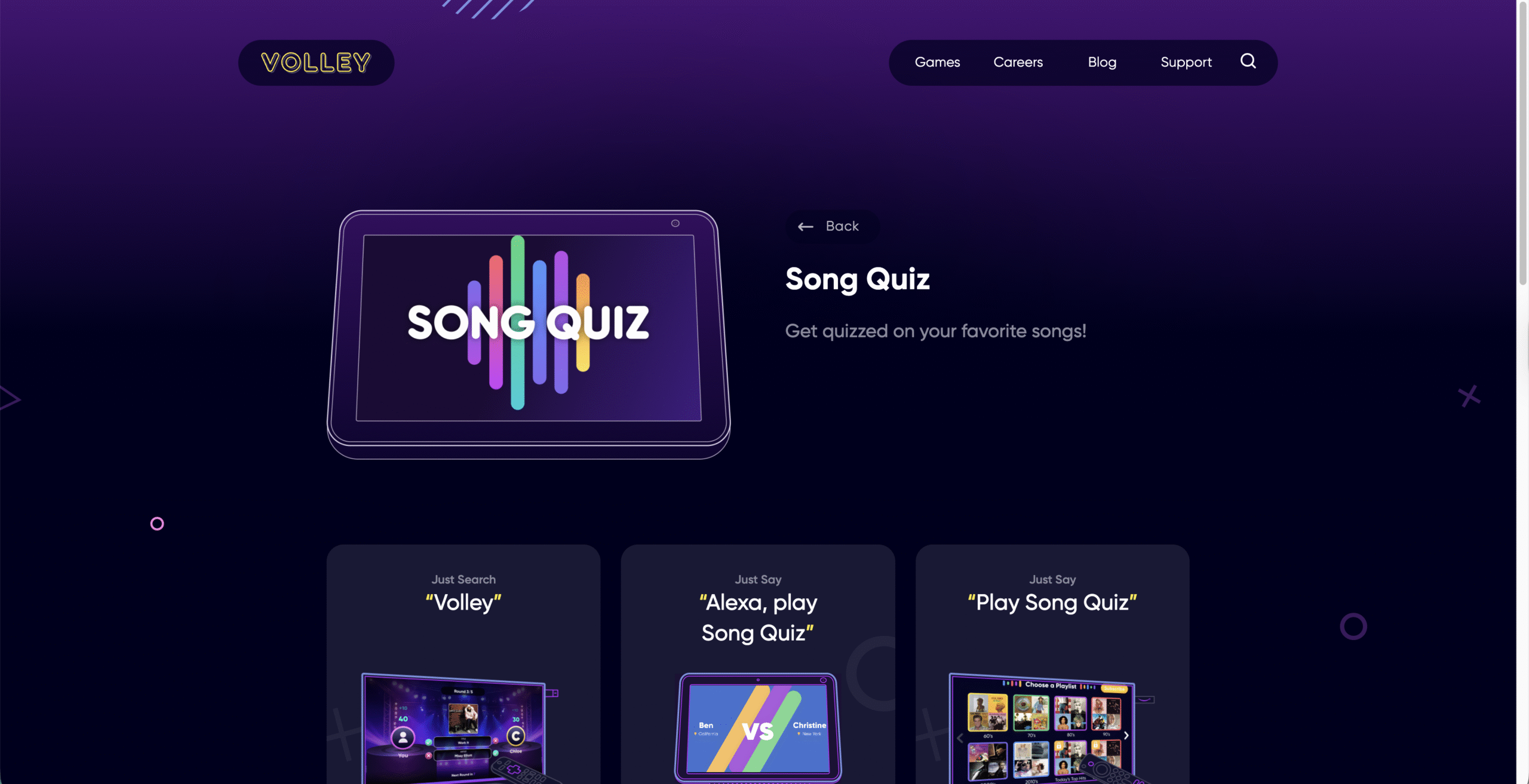Click the right arrow in playlist carousel
This screenshot has height=784, width=1529.
[1126, 736]
